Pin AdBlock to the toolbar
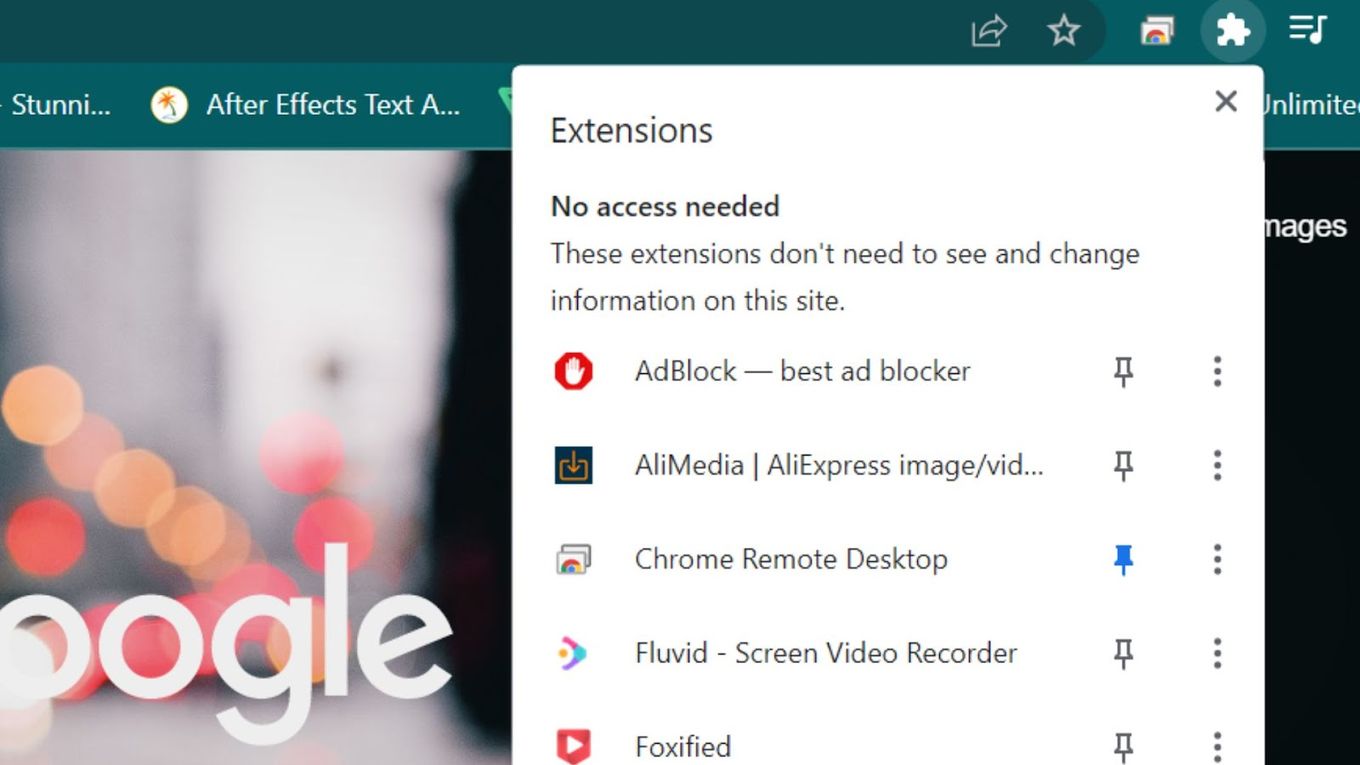This screenshot has height=765, width=1360. click(1123, 372)
